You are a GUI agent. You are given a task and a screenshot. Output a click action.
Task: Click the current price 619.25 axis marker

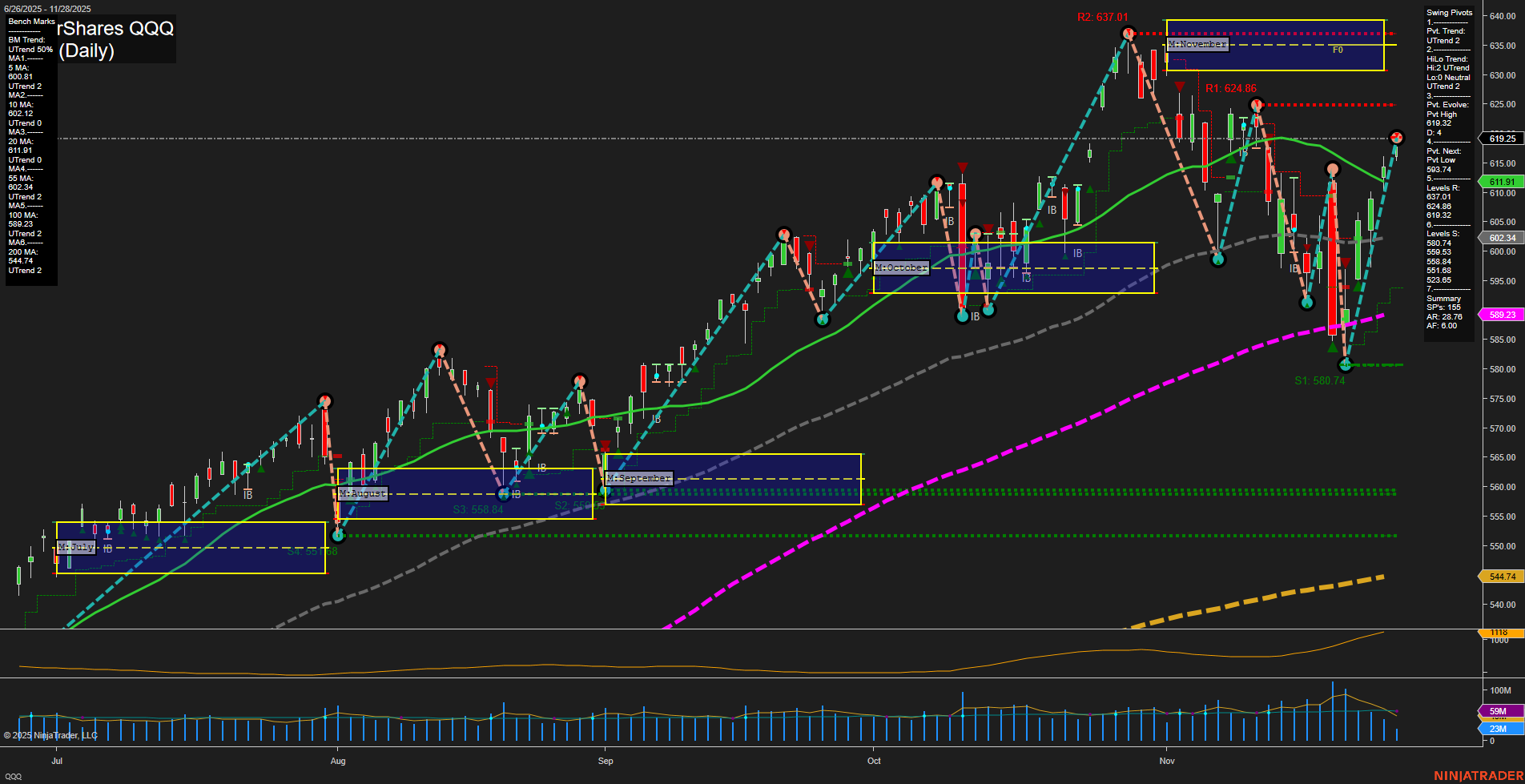point(1501,139)
